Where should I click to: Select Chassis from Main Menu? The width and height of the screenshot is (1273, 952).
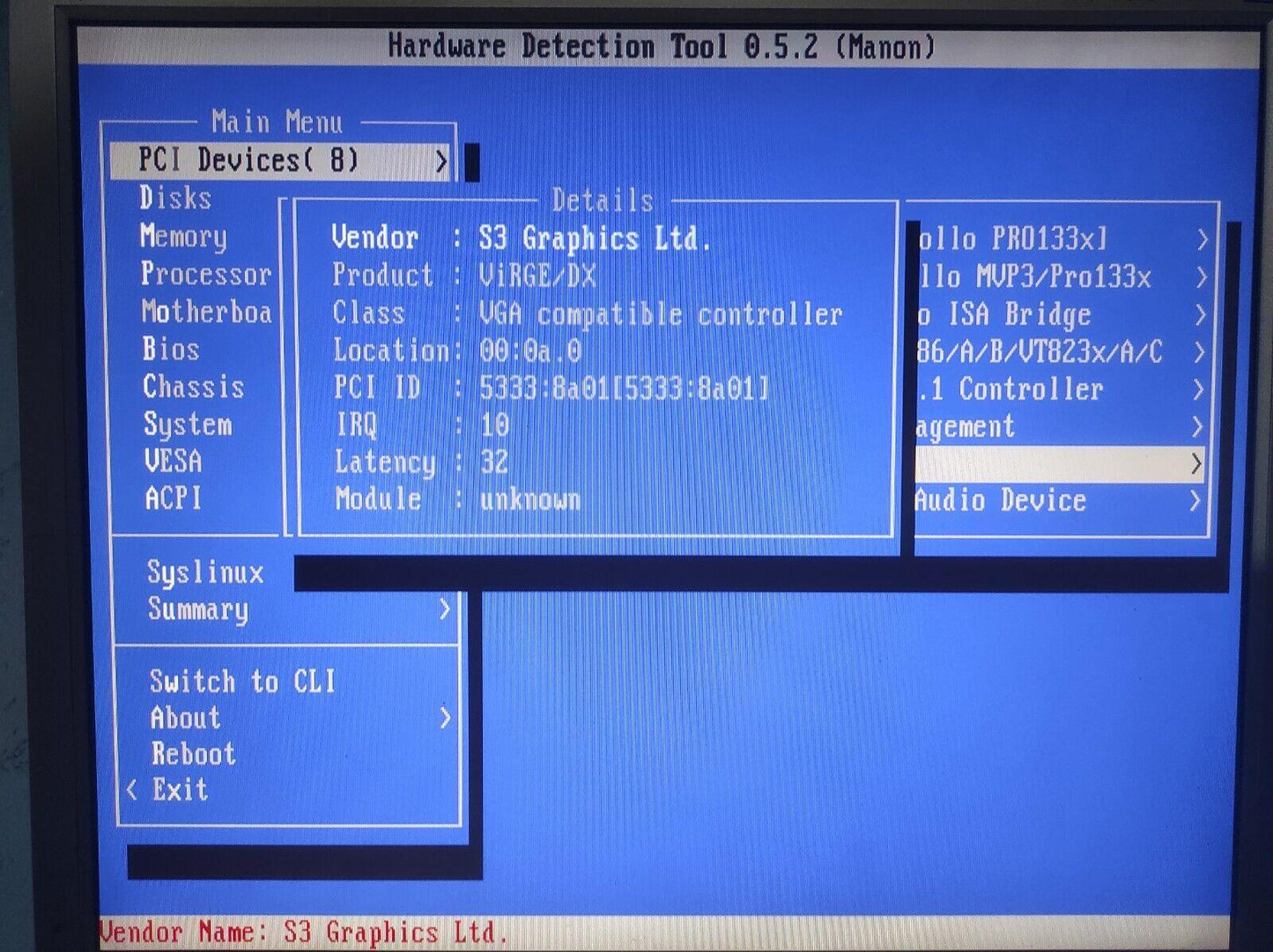193,387
